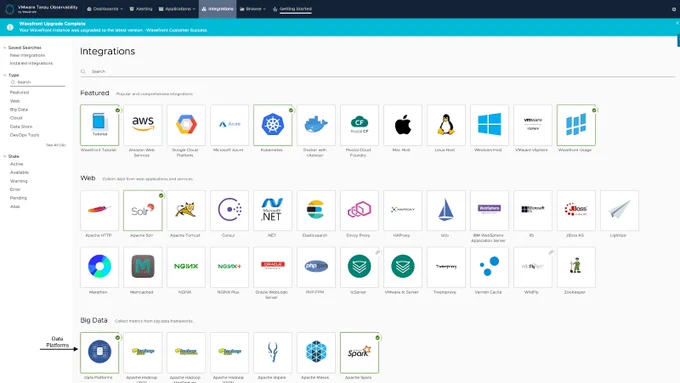Select the Linux Host penguin tile
The image size is (680, 383).
pyautogui.click(x=446, y=125)
